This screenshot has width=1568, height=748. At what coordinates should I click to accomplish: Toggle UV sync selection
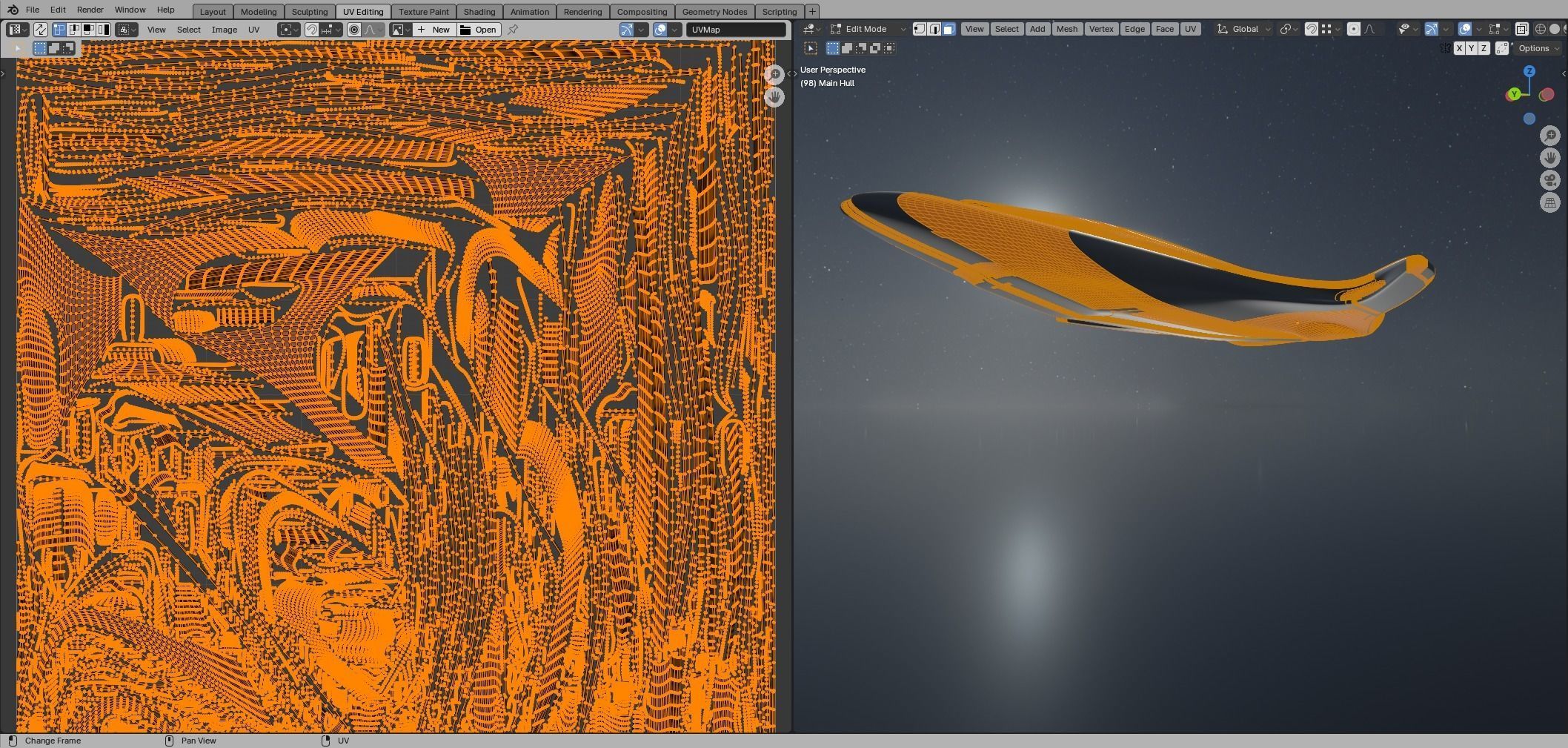(x=41, y=30)
